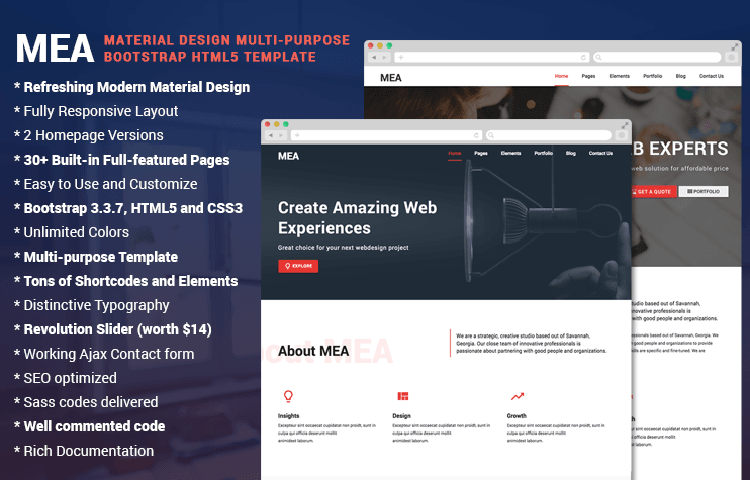Viewport: 750px width, 480px height.
Task: Click the rear browser address bar
Action: [x=492, y=57]
